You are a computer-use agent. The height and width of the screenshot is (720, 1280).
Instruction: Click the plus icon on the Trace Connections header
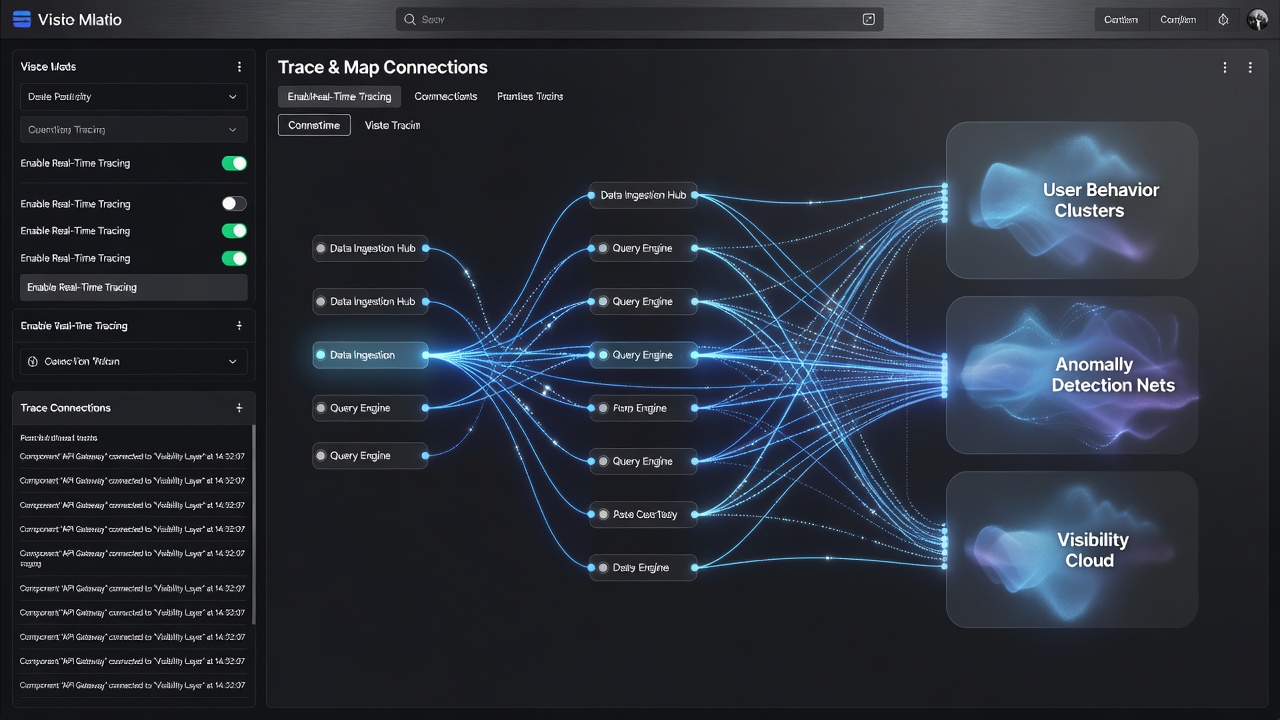239,408
